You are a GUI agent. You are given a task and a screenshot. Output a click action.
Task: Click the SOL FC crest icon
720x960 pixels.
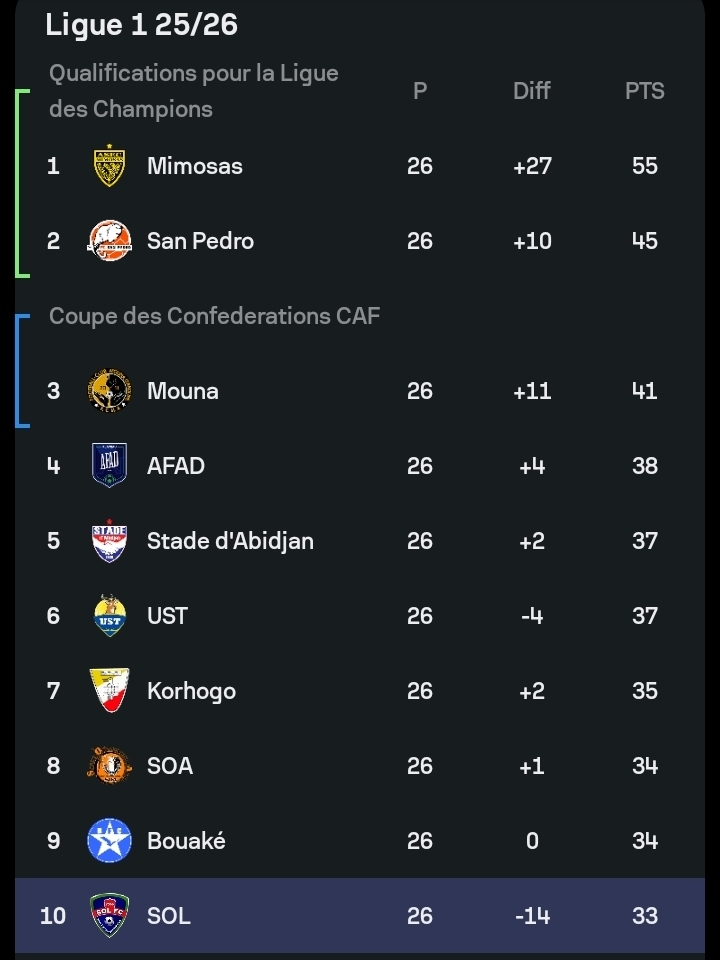109,916
